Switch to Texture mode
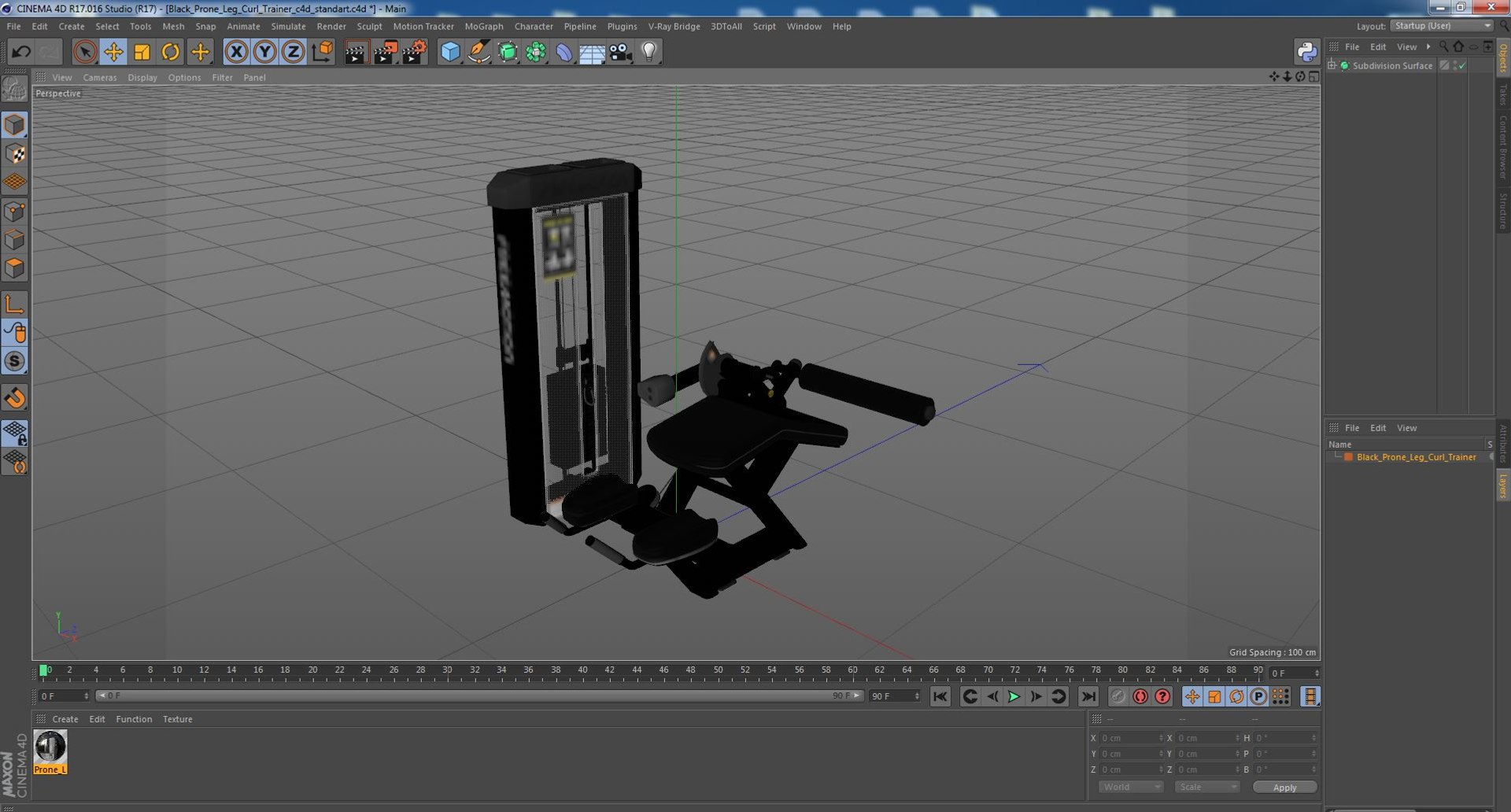This screenshot has height=812, width=1511. pyautogui.click(x=15, y=154)
